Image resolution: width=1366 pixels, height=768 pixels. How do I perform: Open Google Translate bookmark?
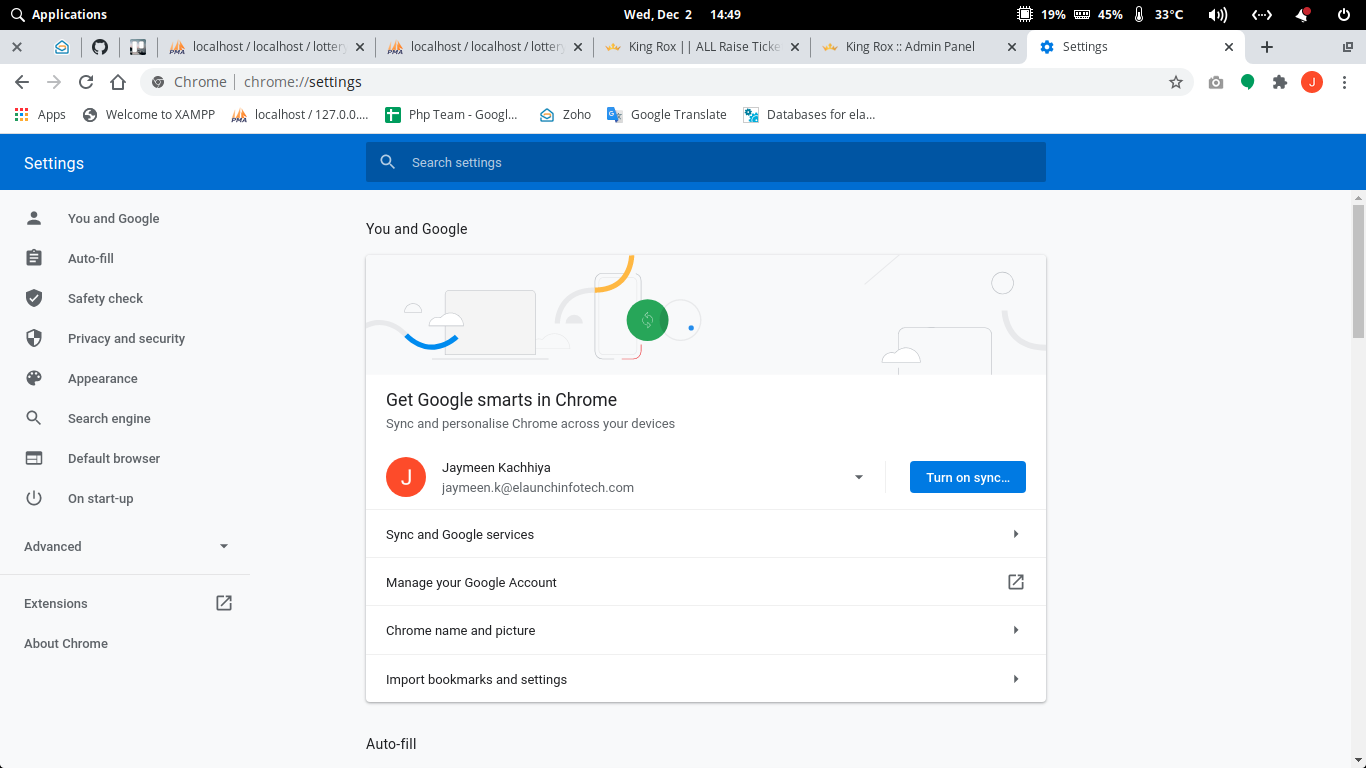(x=666, y=115)
